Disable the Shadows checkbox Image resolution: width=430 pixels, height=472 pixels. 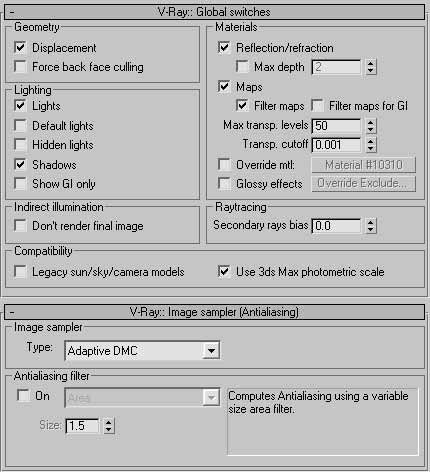[20, 164]
